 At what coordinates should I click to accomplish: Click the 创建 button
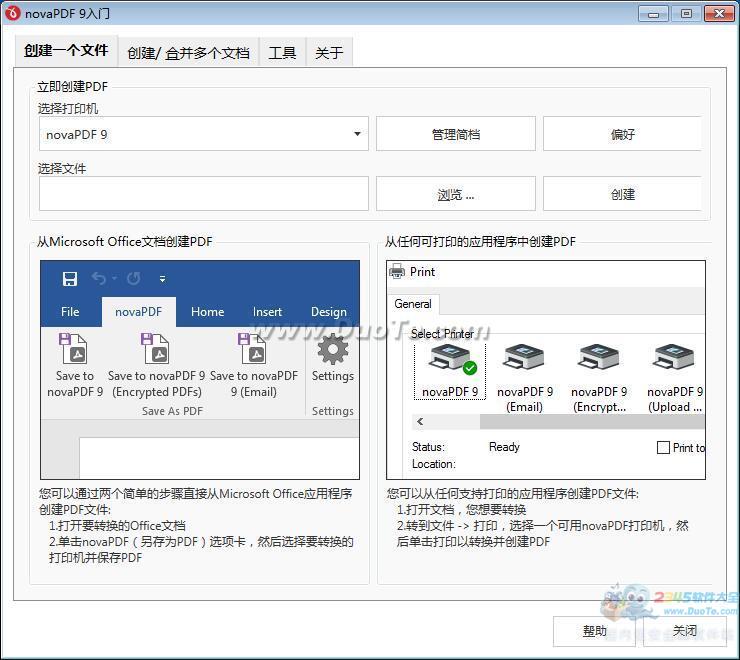(622, 194)
